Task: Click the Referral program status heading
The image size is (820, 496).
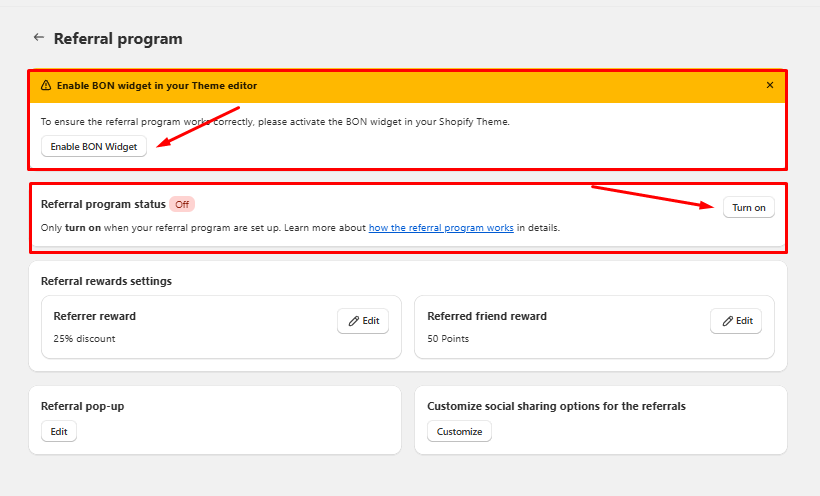Action: tap(103, 204)
